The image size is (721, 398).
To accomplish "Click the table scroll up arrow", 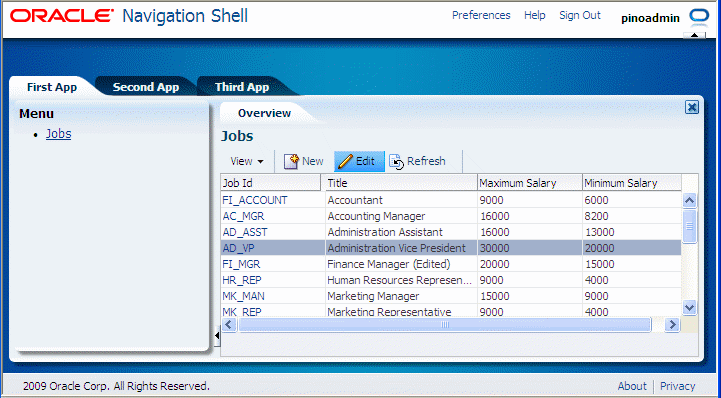I will [x=689, y=200].
